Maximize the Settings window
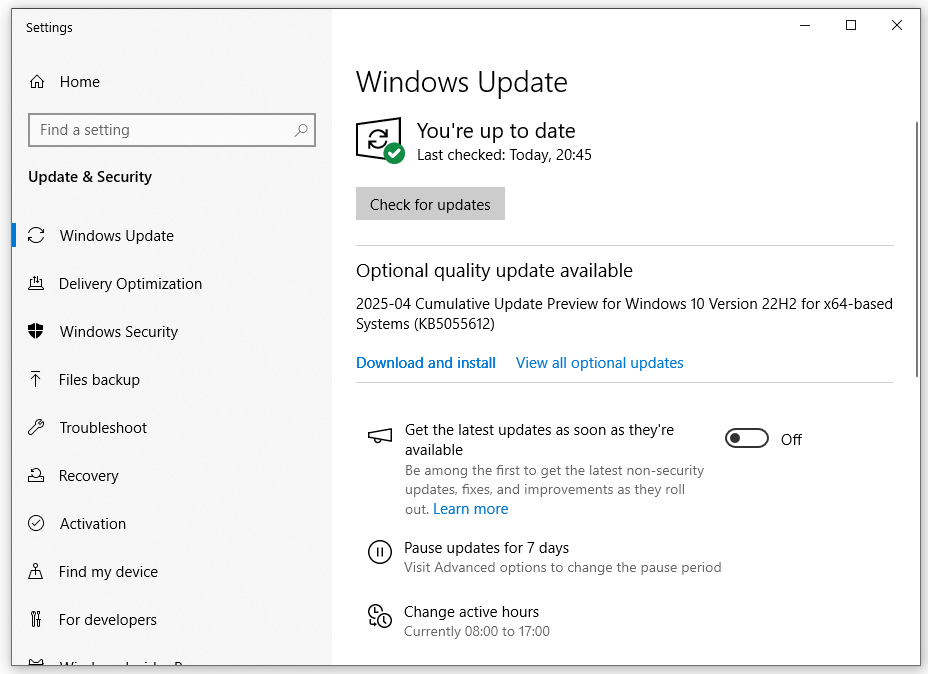The width and height of the screenshot is (928, 674). (851, 25)
